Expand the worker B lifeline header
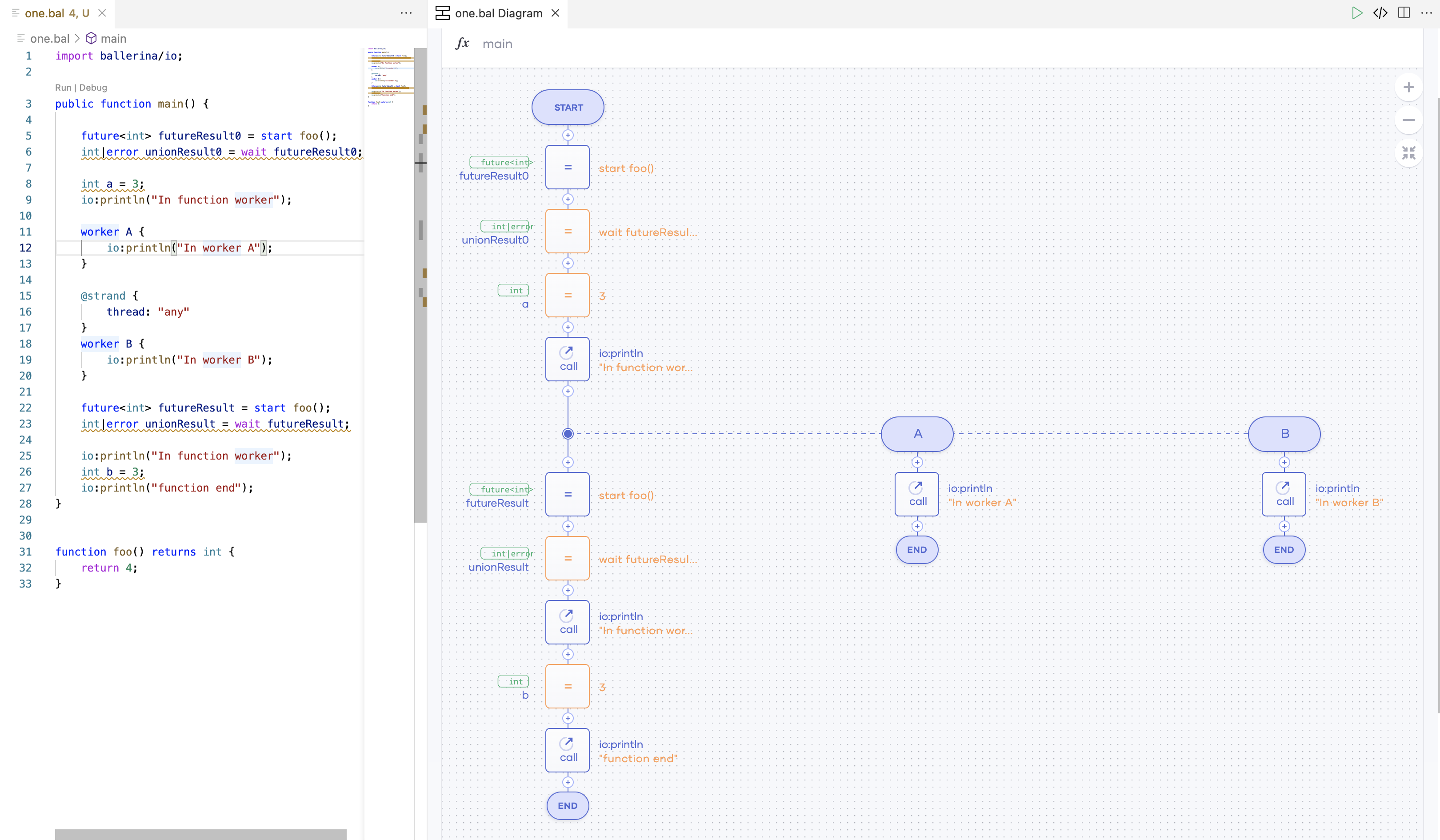Image resolution: width=1440 pixels, height=840 pixels. coord(1284,434)
